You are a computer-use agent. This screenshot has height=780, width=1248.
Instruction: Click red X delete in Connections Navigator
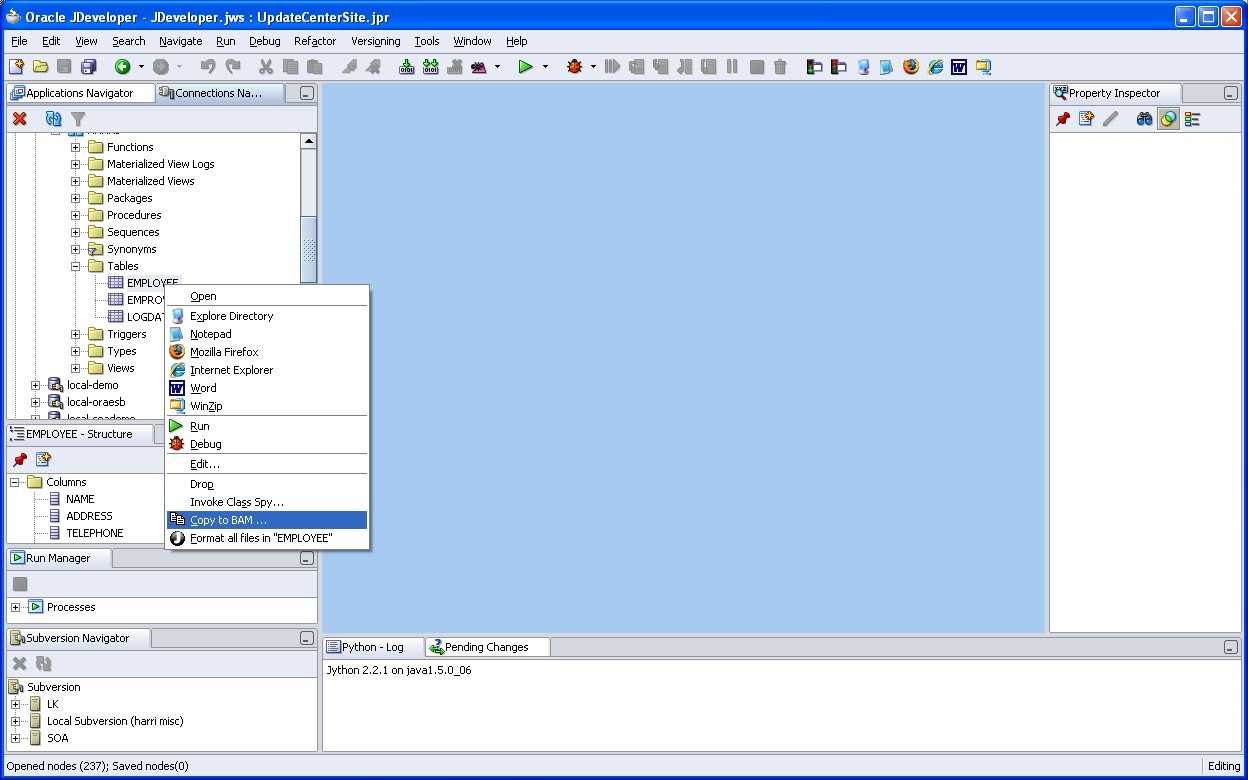(x=19, y=119)
